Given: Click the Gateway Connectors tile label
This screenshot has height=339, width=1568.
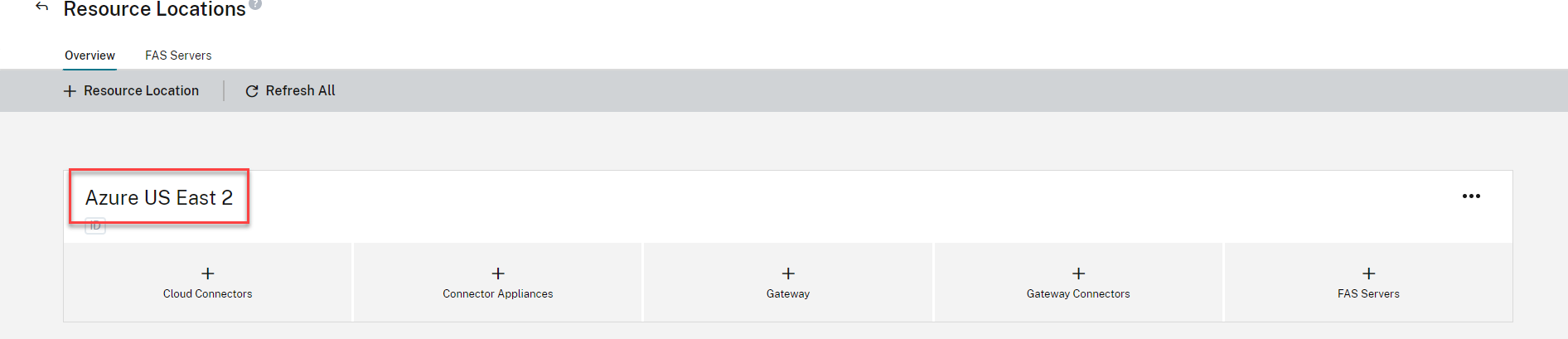Looking at the screenshot, I should (x=1078, y=294).
